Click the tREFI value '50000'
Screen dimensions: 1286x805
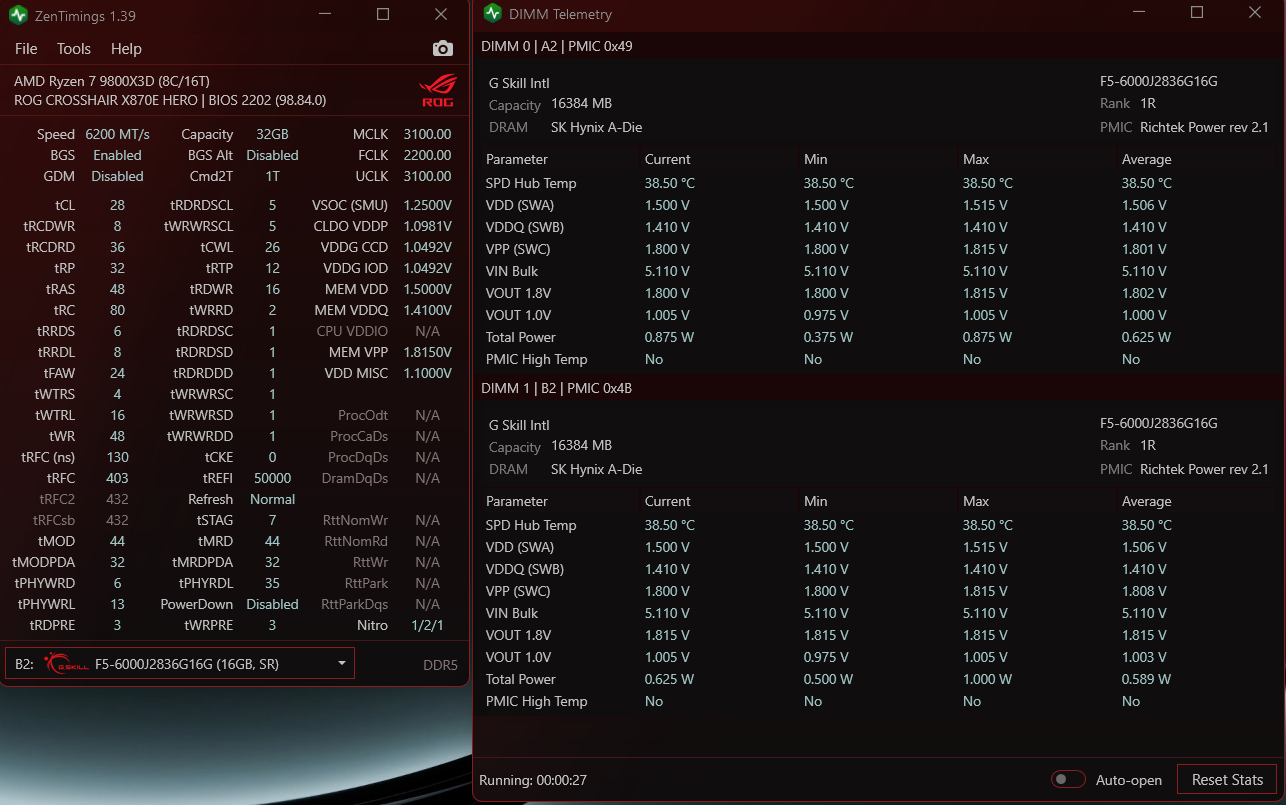click(x=272, y=478)
